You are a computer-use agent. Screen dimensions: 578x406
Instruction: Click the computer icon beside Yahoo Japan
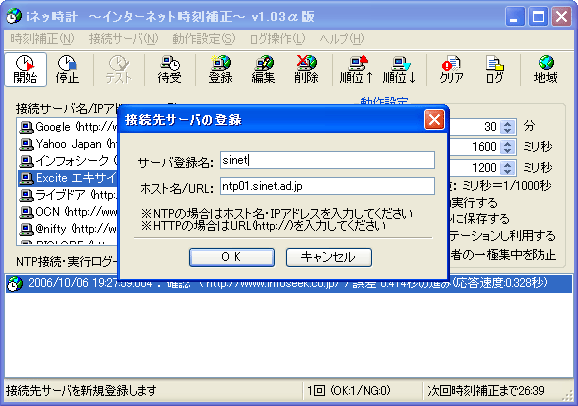click(x=26, y=144)
